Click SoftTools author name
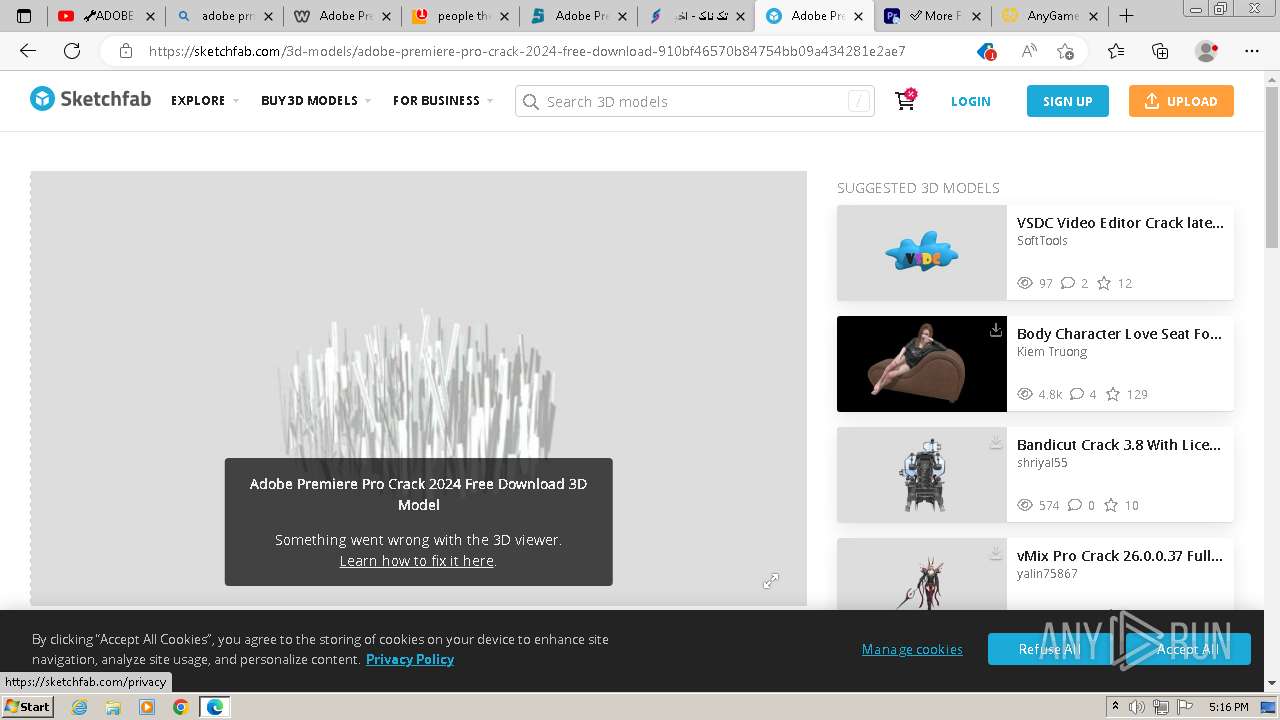 (1042, 241)
